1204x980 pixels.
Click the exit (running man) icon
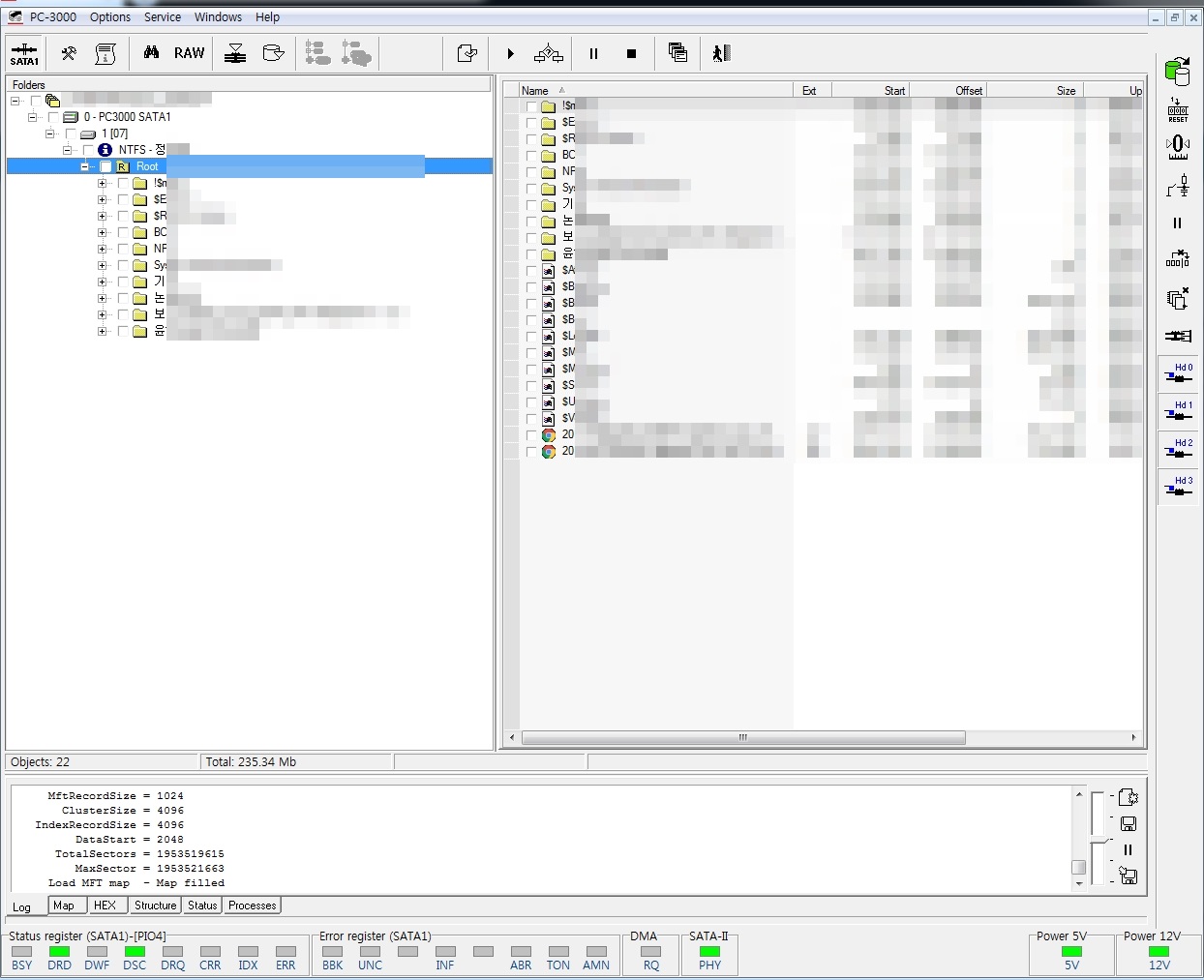click(721, 53)
